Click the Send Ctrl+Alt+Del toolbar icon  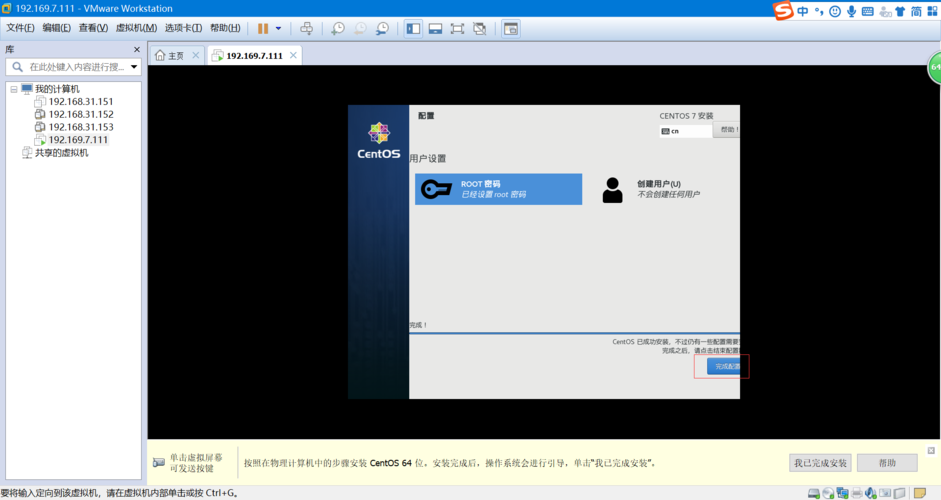pyautogui.click(x=306, y=28)
